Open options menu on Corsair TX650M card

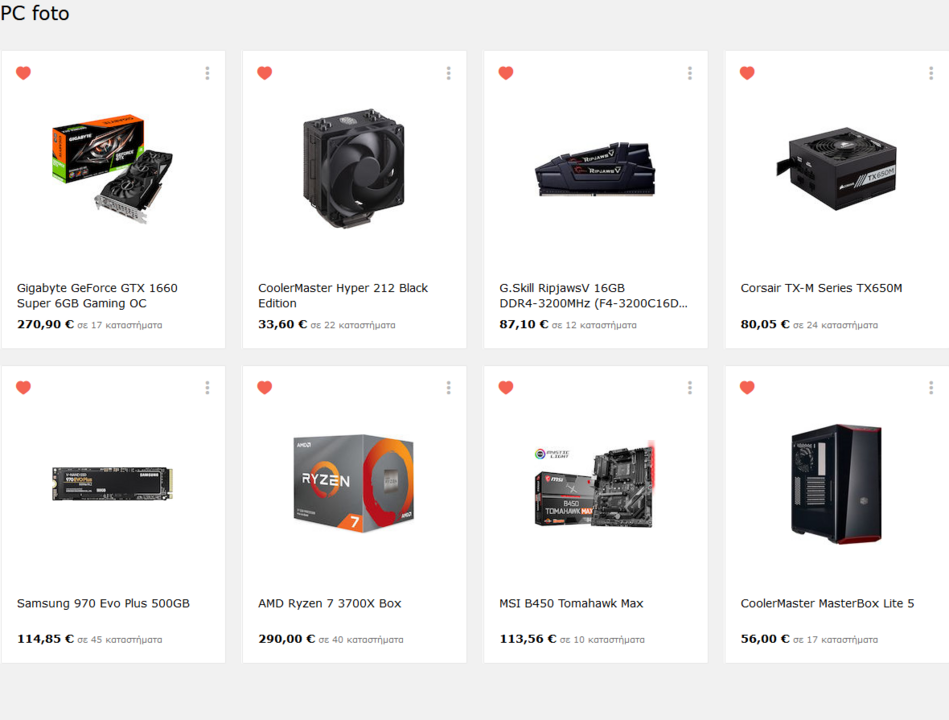pyautogui.click(x=931, y=73)
